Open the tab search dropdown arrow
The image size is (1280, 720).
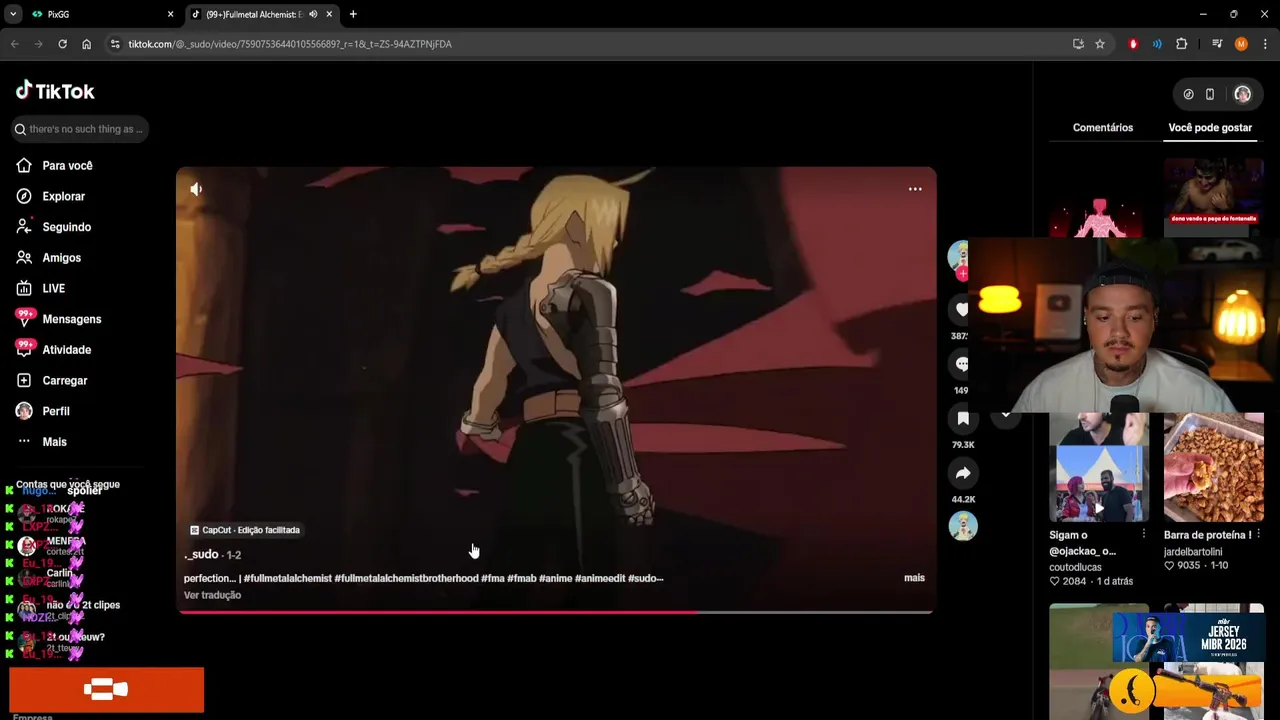point(13,14)
